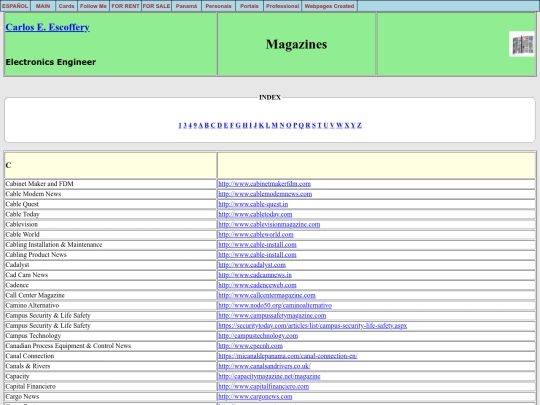Jump to index letter C
The image size is (540, 405).
pos(213,125)
